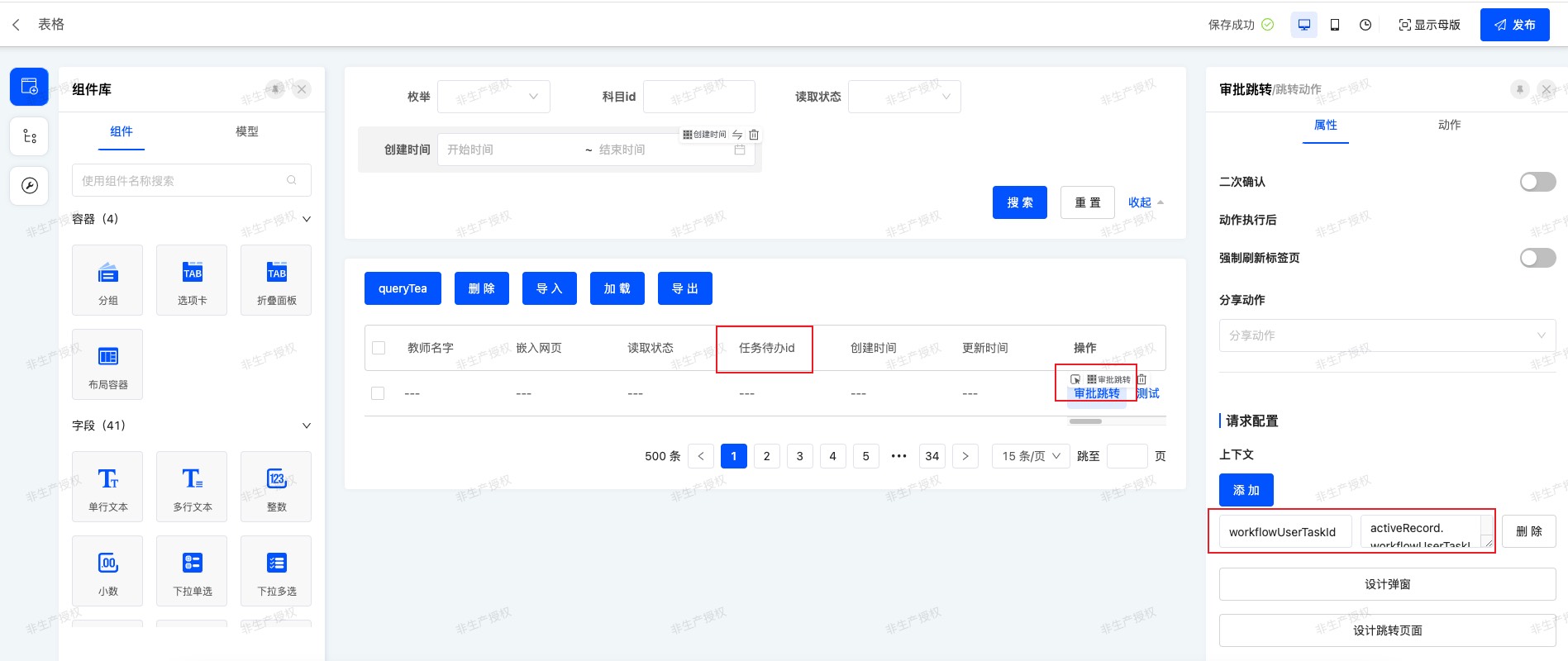Open the component library sidebar icon
Image resolution: width=1568 pixels, height=661 pixels.
[29, 87]
